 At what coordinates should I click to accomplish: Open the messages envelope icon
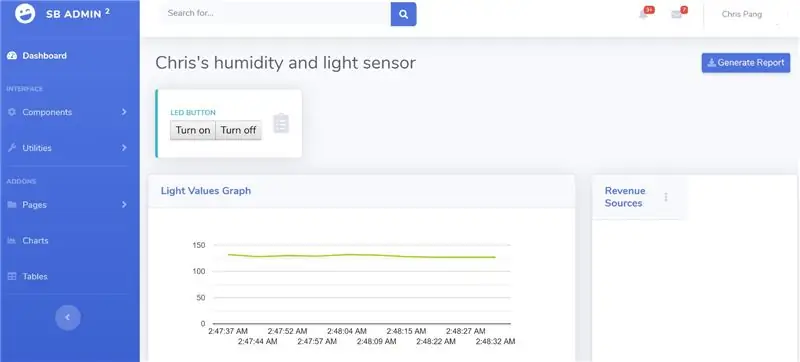[x=677, y=15]
